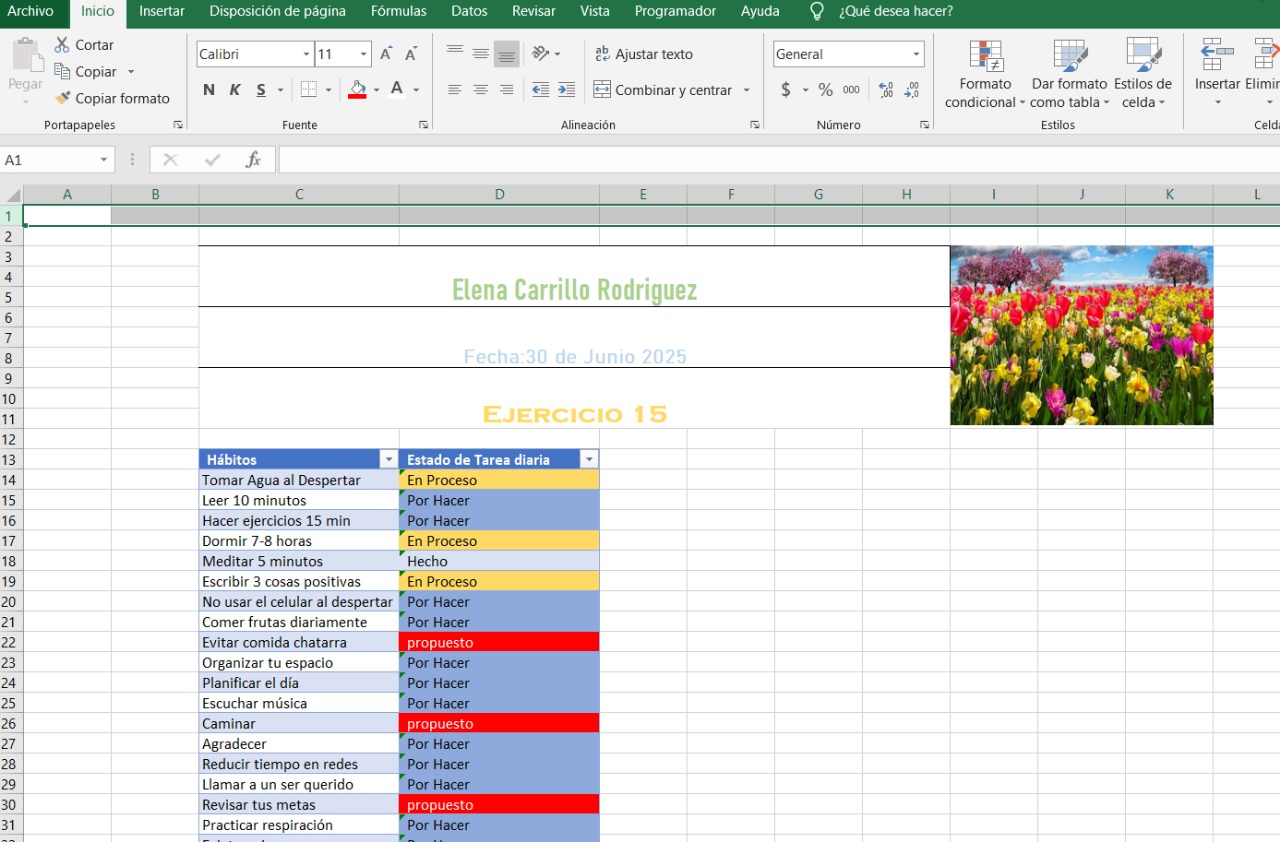
Task: Apply center text alignment
Action: (480, 90)
